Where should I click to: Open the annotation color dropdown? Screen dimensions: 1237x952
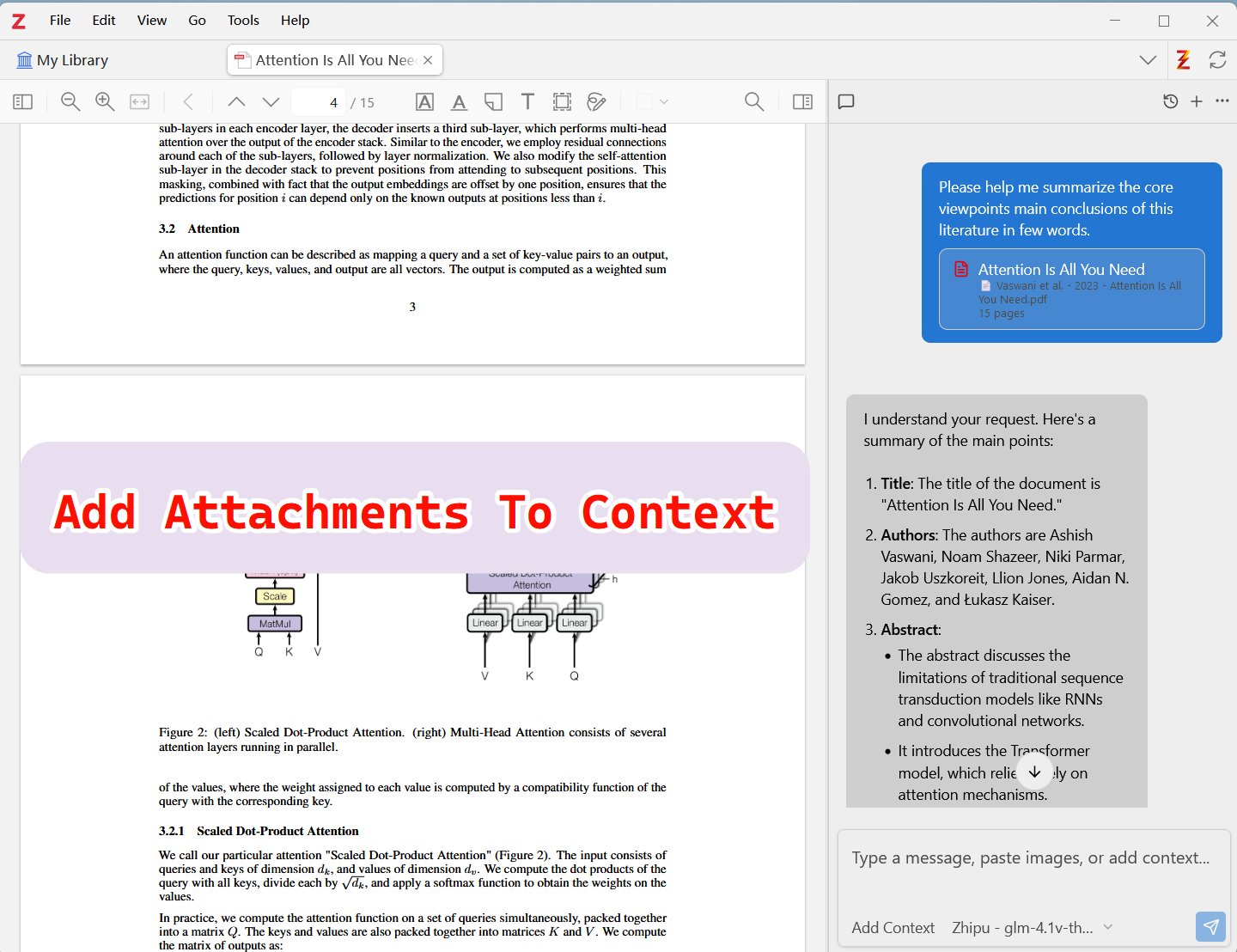[651, 101]
